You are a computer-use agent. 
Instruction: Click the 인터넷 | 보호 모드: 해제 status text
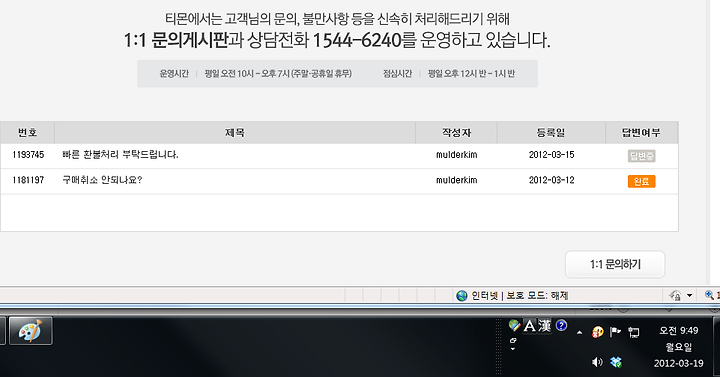520,296
